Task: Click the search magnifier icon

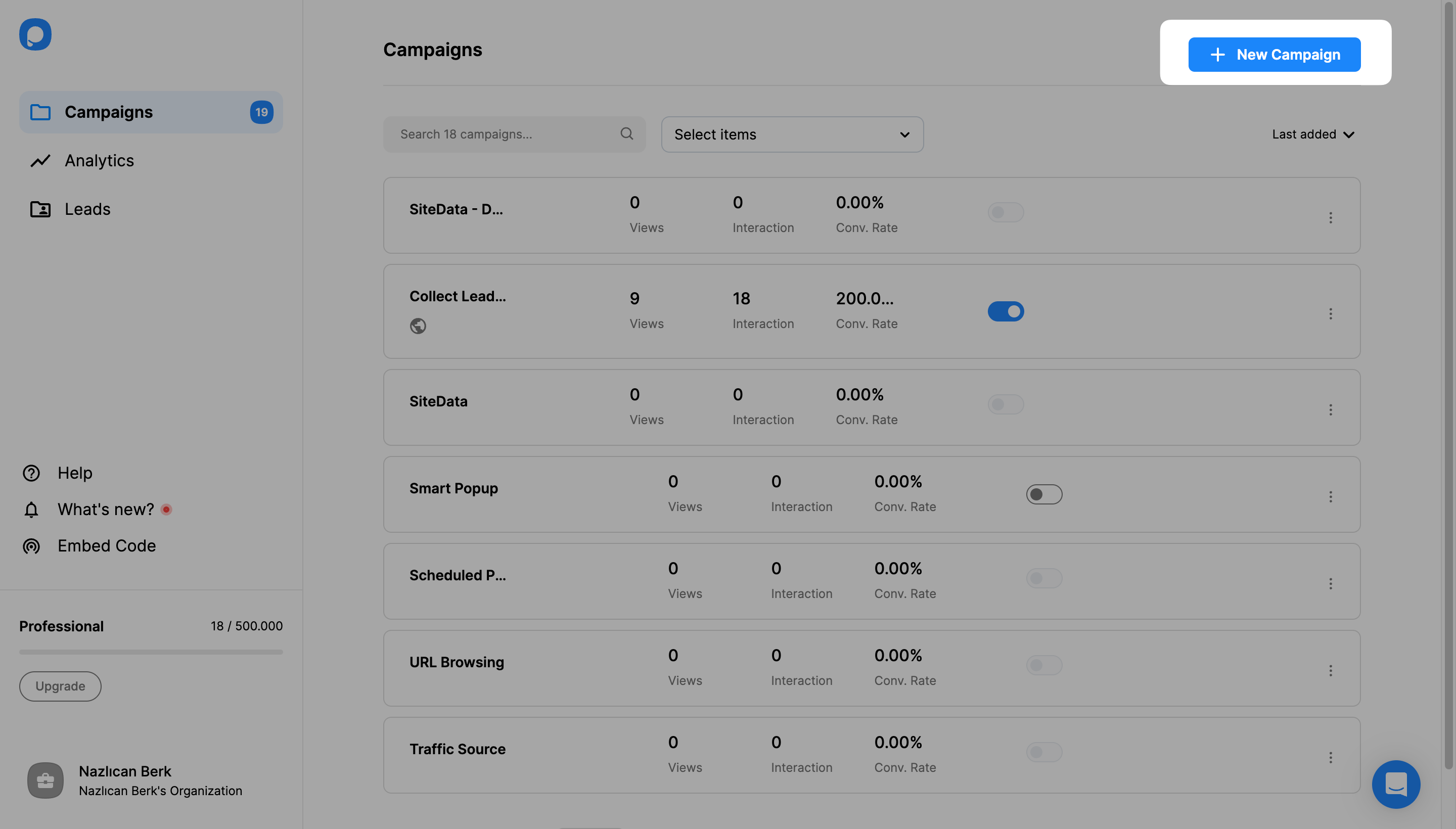Action: click(x=626, y=133)
